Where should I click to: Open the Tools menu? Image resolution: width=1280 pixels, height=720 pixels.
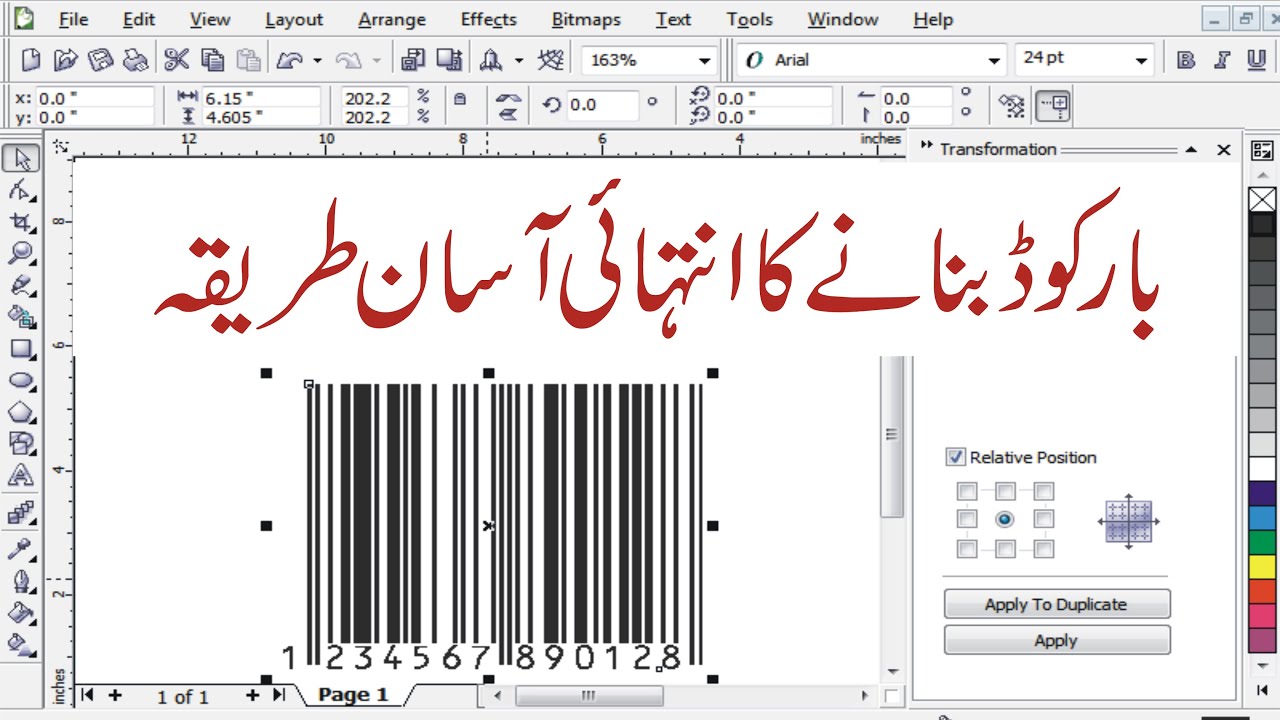[750, 20]
